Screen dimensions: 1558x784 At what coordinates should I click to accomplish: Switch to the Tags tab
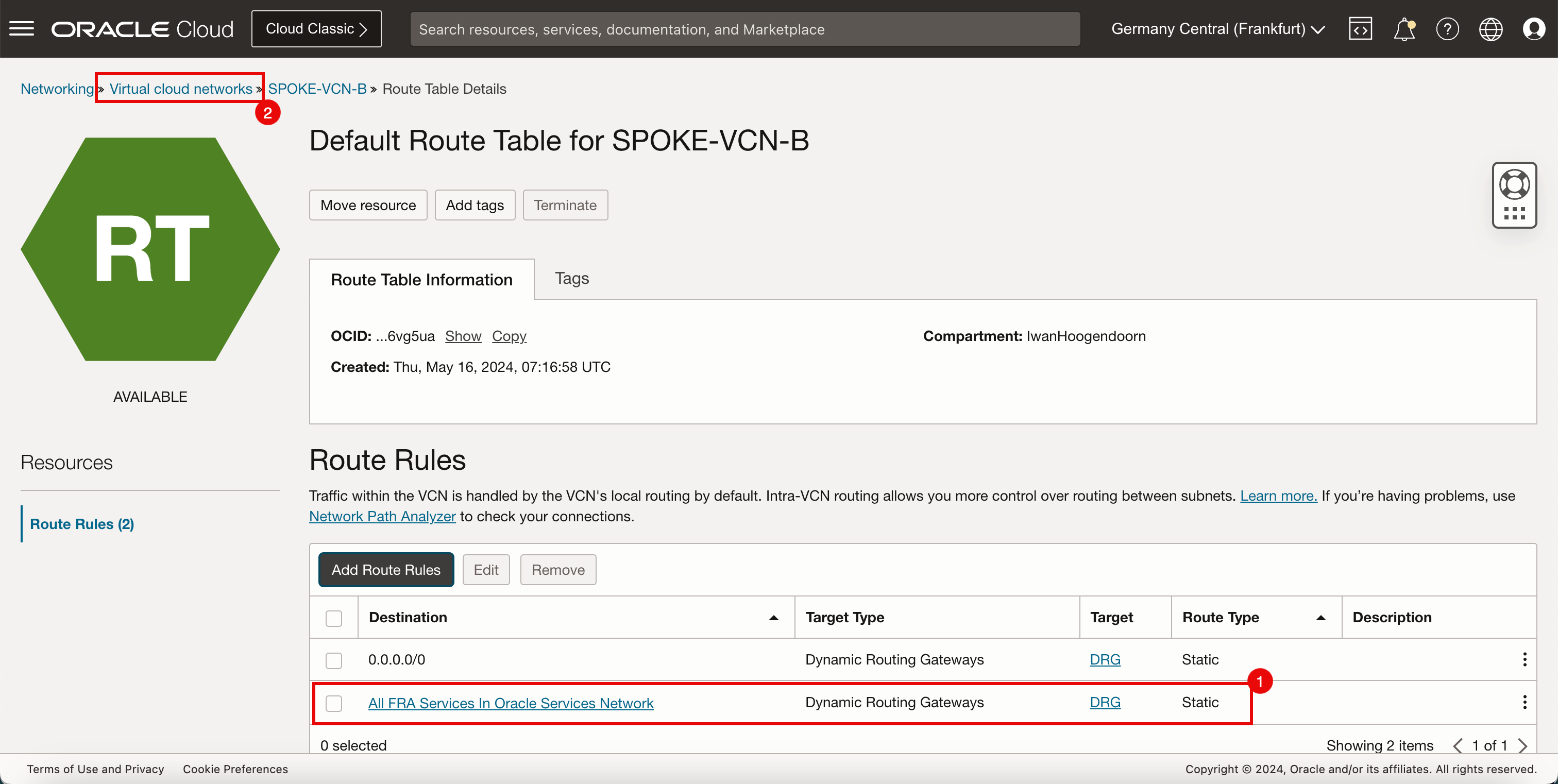coord(573,279)
